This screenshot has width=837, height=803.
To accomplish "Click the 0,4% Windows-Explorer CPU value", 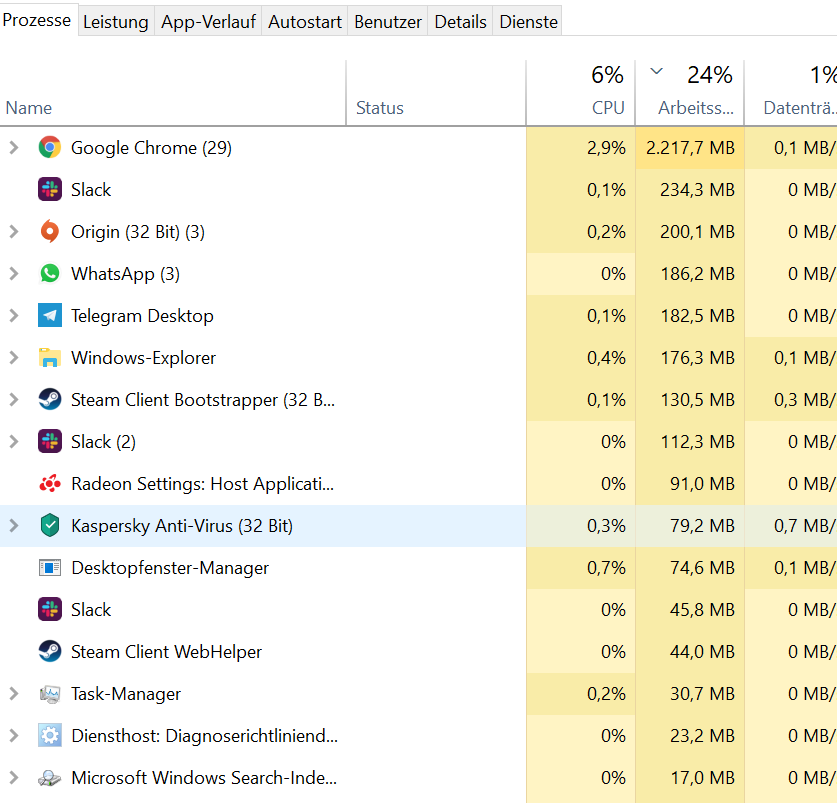I will (x=606, y=358).
